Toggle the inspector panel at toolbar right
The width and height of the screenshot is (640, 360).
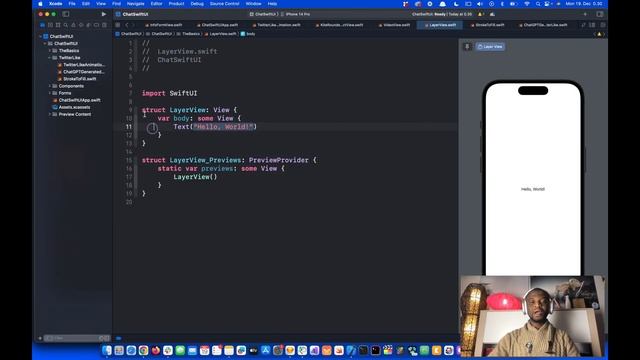coord(600,14)
